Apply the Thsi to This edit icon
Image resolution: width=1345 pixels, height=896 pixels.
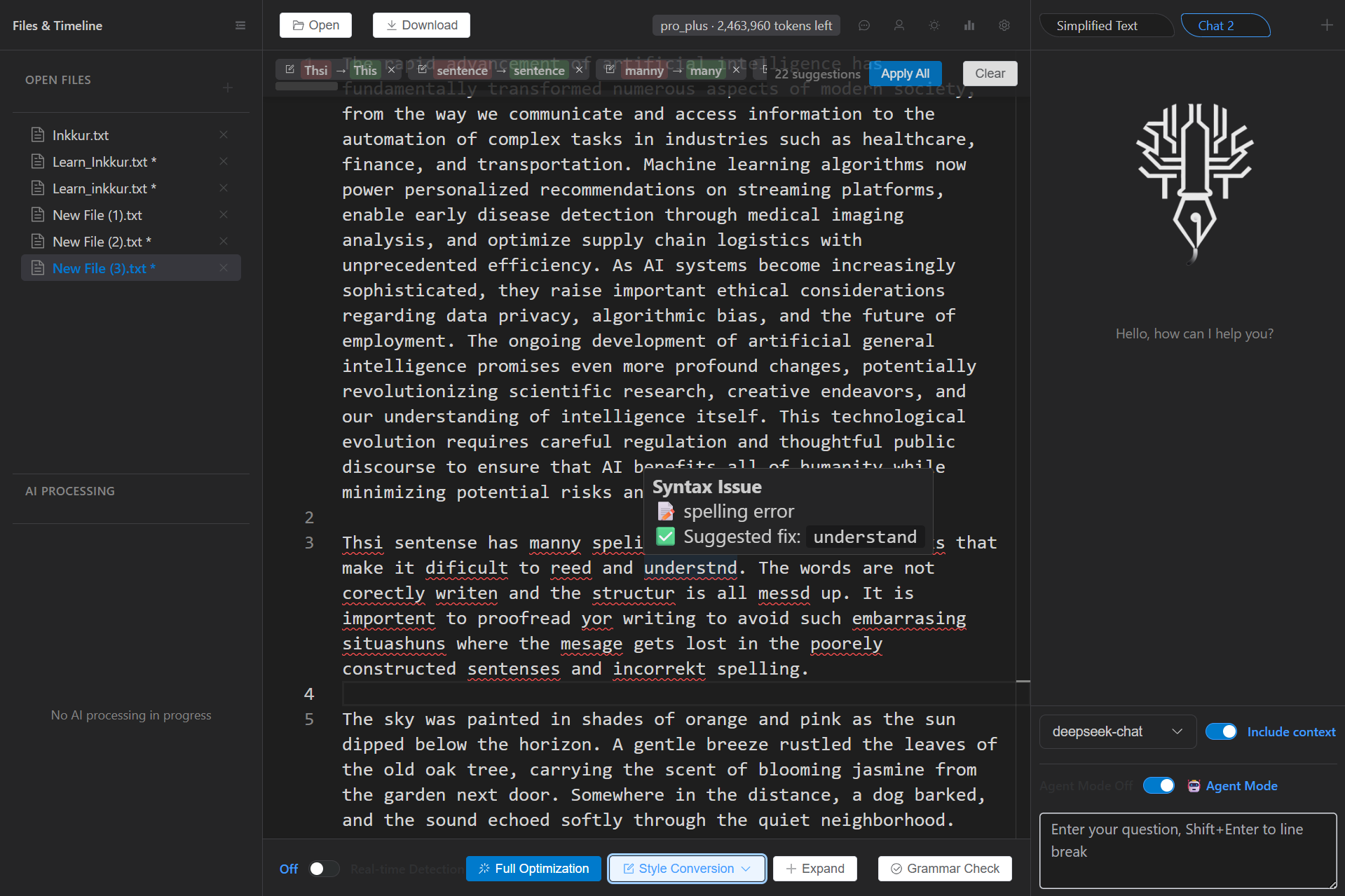(x=289, y=69)
